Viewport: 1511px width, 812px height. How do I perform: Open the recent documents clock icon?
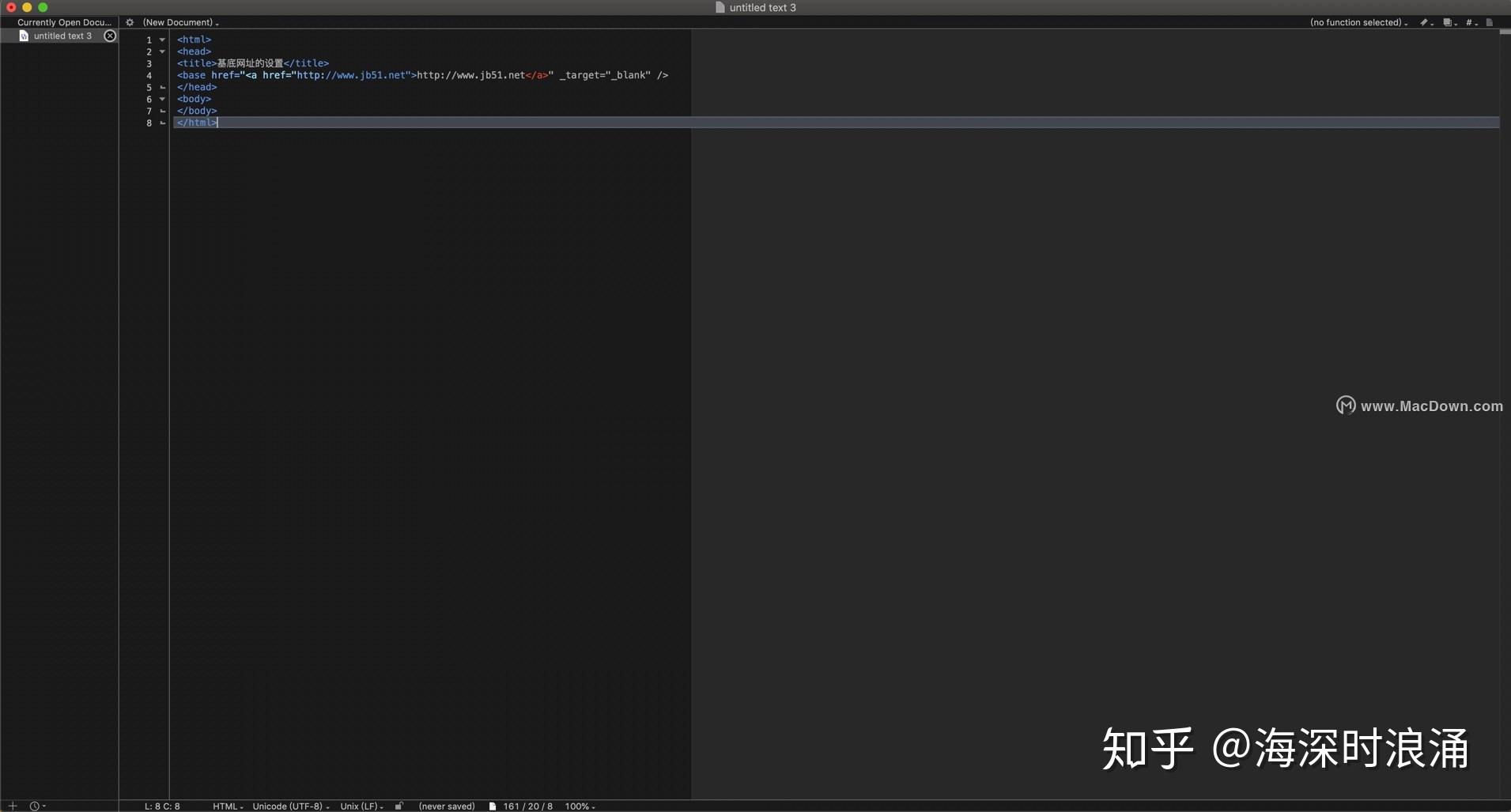(36, 806)
